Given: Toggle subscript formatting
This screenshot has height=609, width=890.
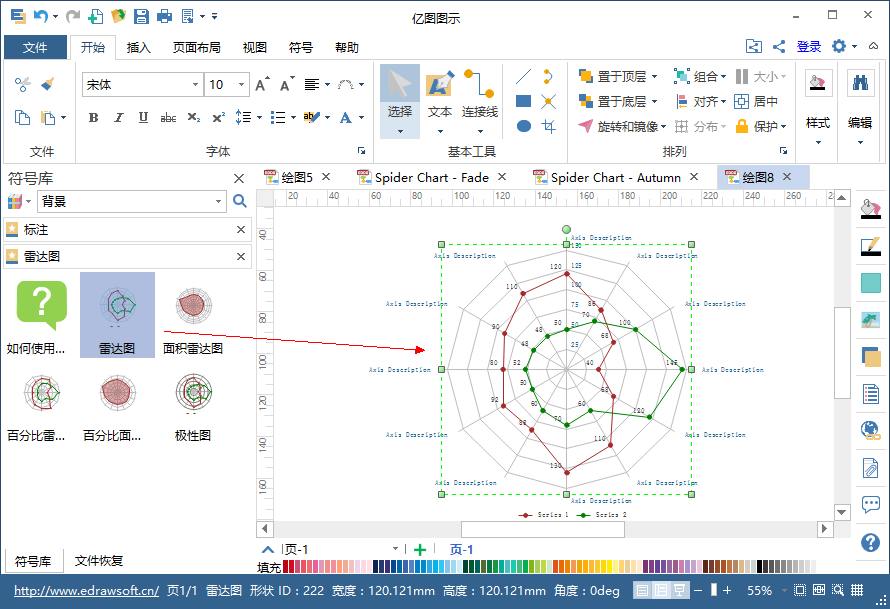Looking at the screenshot, I should (x=194, y=117).
